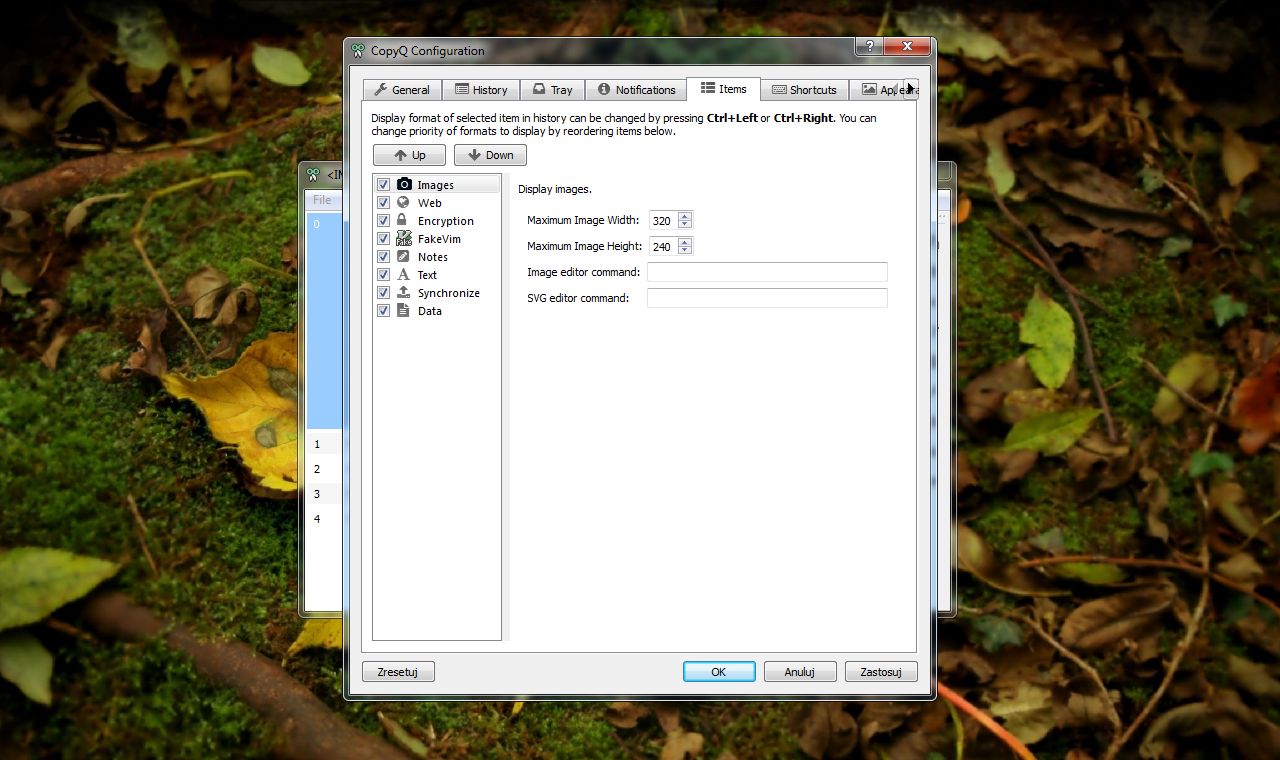
Task: Uncheck the Text plugin checkbox
Action: tap(383, 275)
